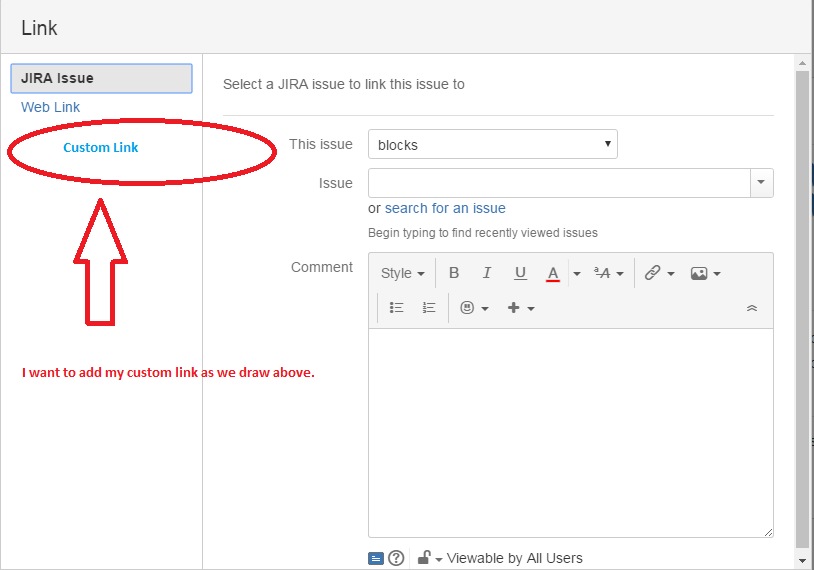The height and width of the screenshot is (570, 814).
Task: Change comment visibility lock dropdown
Action: pos(429,558)
